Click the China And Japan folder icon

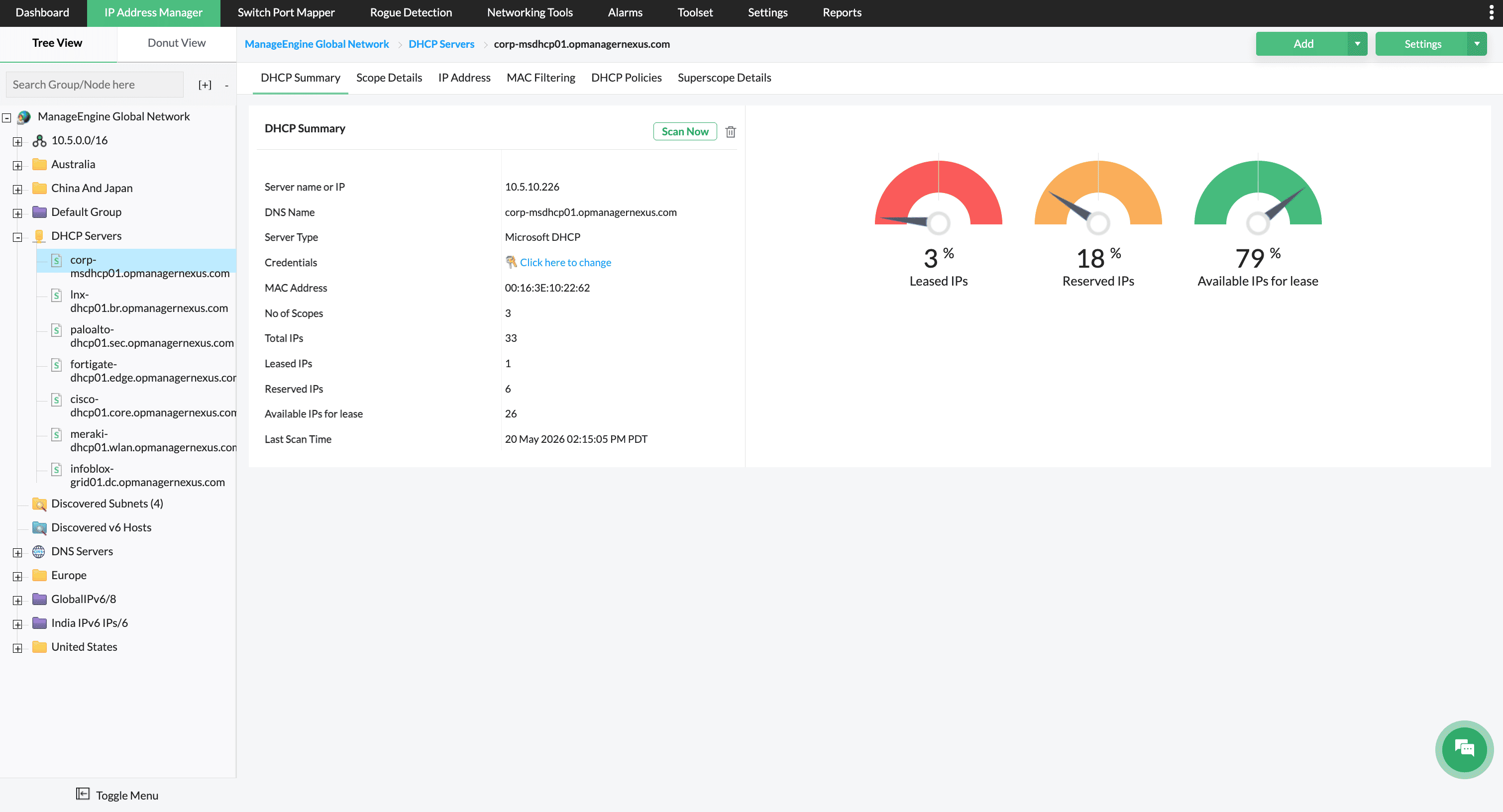click(x=39, y=189)
